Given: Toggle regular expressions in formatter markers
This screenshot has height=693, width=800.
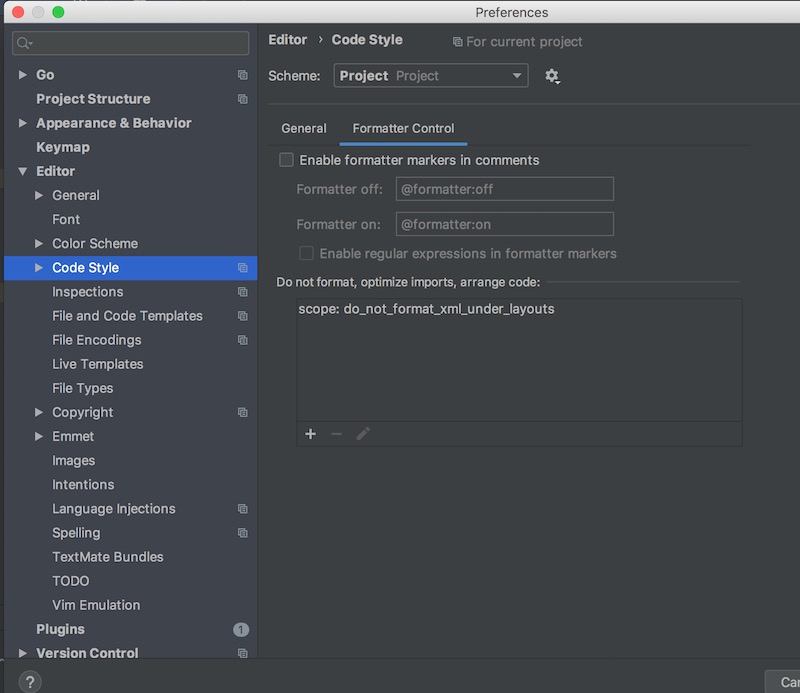Looking at the screenshot, I should (x=307, y=253).
